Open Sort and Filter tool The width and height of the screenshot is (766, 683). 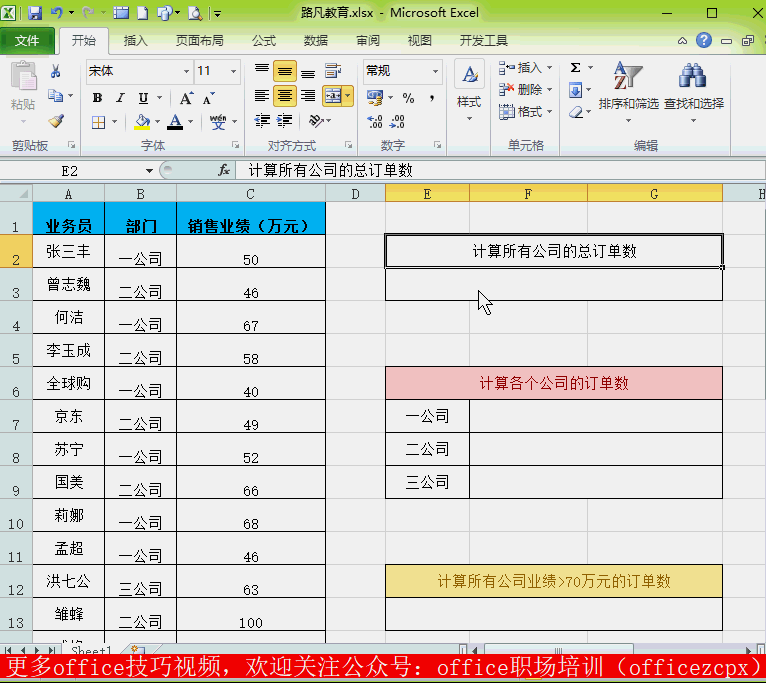pos(628,86)
